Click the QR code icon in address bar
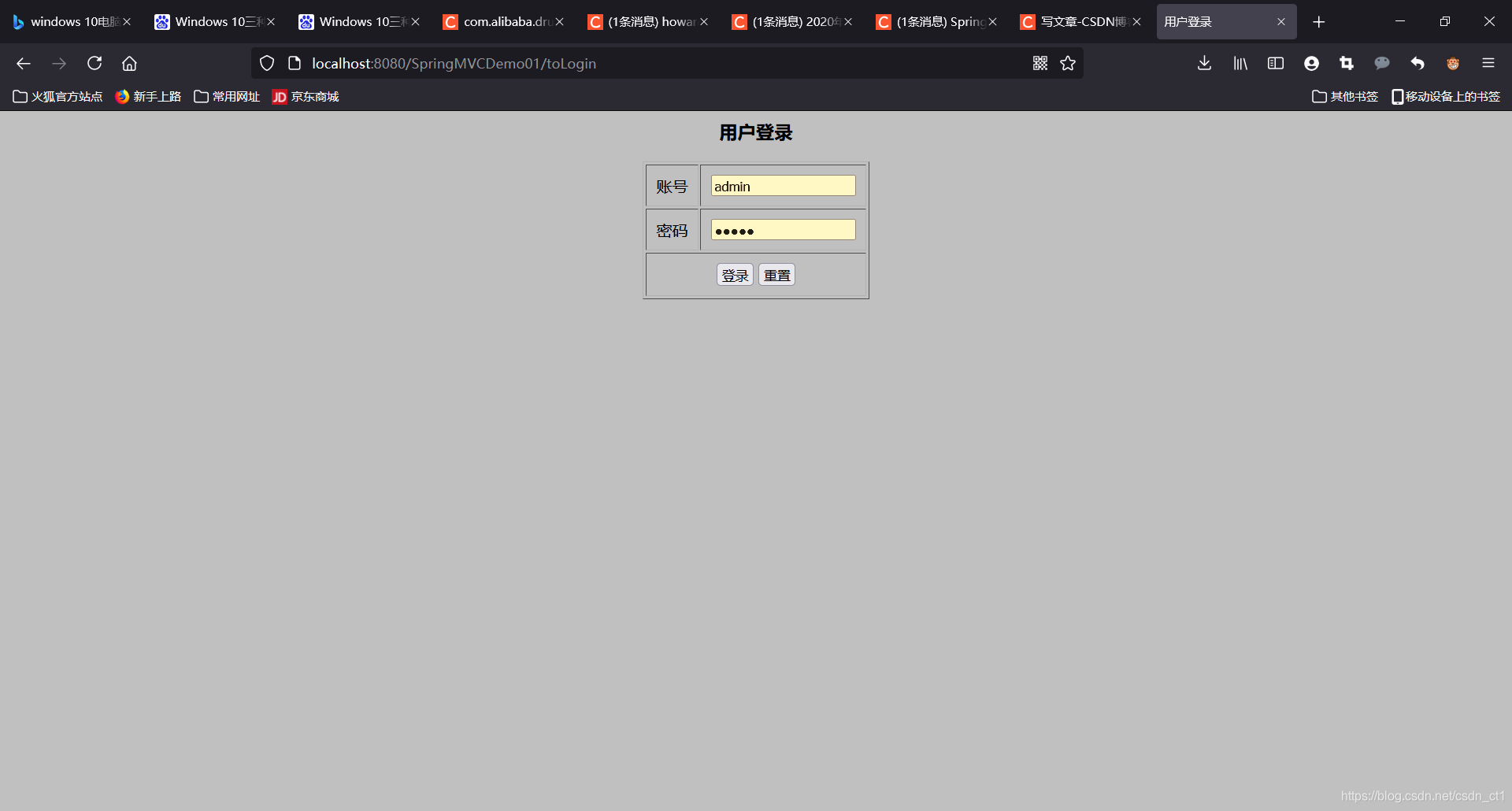 click(1040, 63)
